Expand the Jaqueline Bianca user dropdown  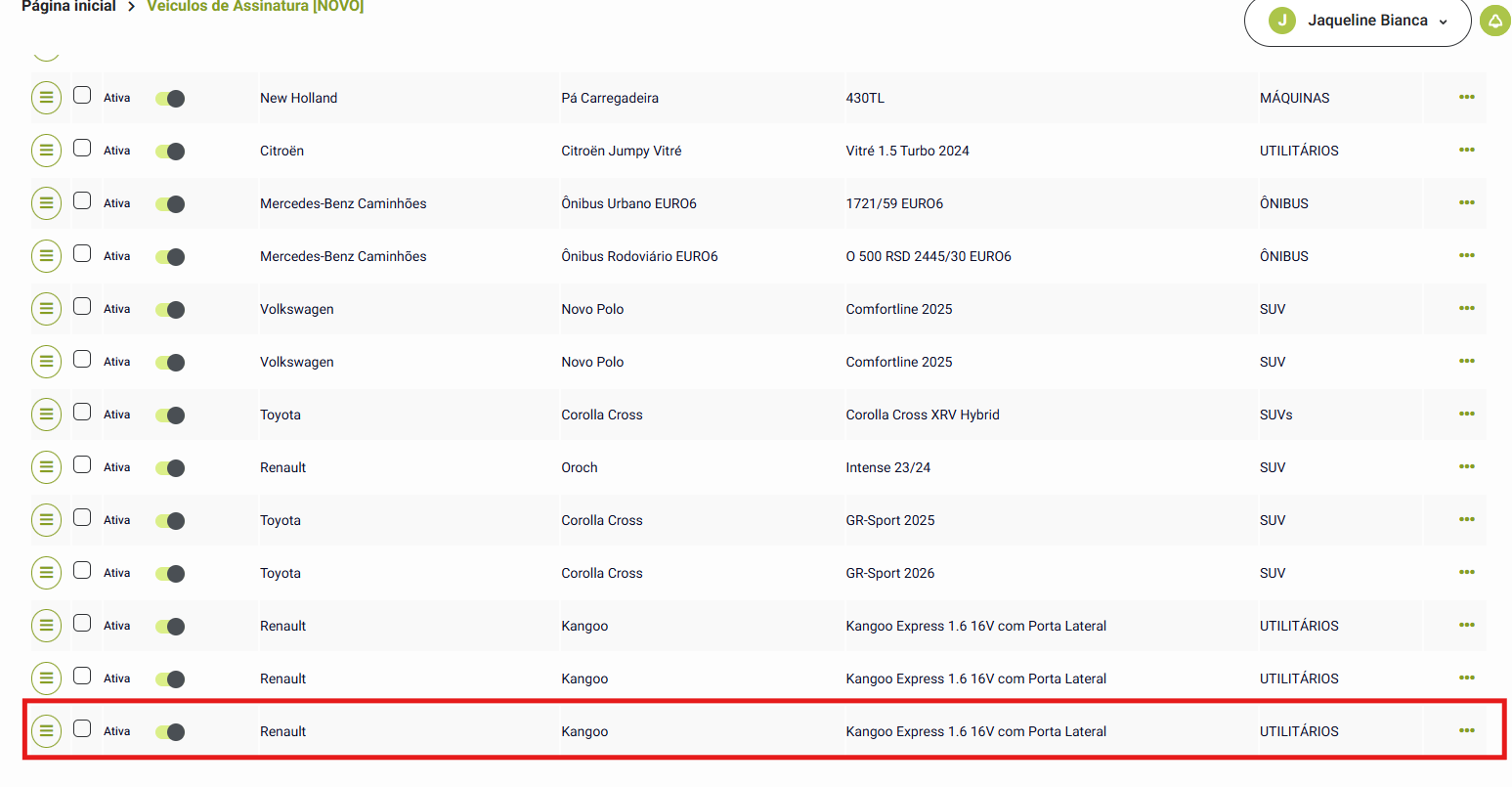pyautogui.click(x=1358, y=21)
